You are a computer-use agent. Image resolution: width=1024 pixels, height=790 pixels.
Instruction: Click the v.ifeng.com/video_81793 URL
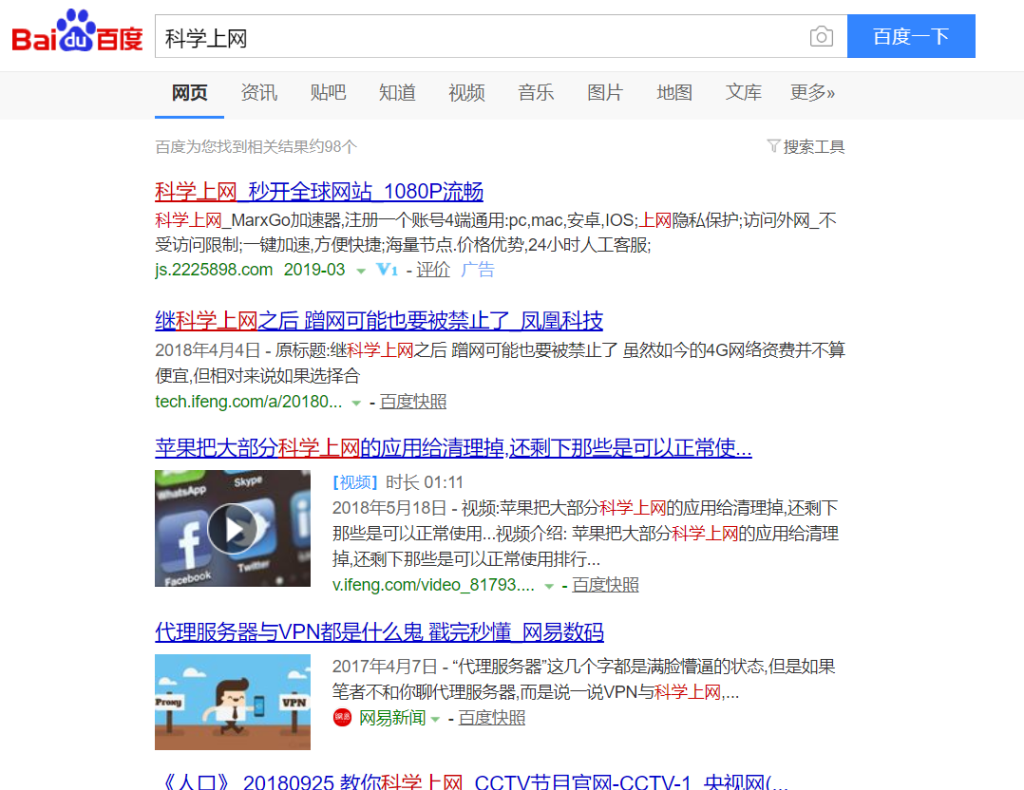(433, 585)
